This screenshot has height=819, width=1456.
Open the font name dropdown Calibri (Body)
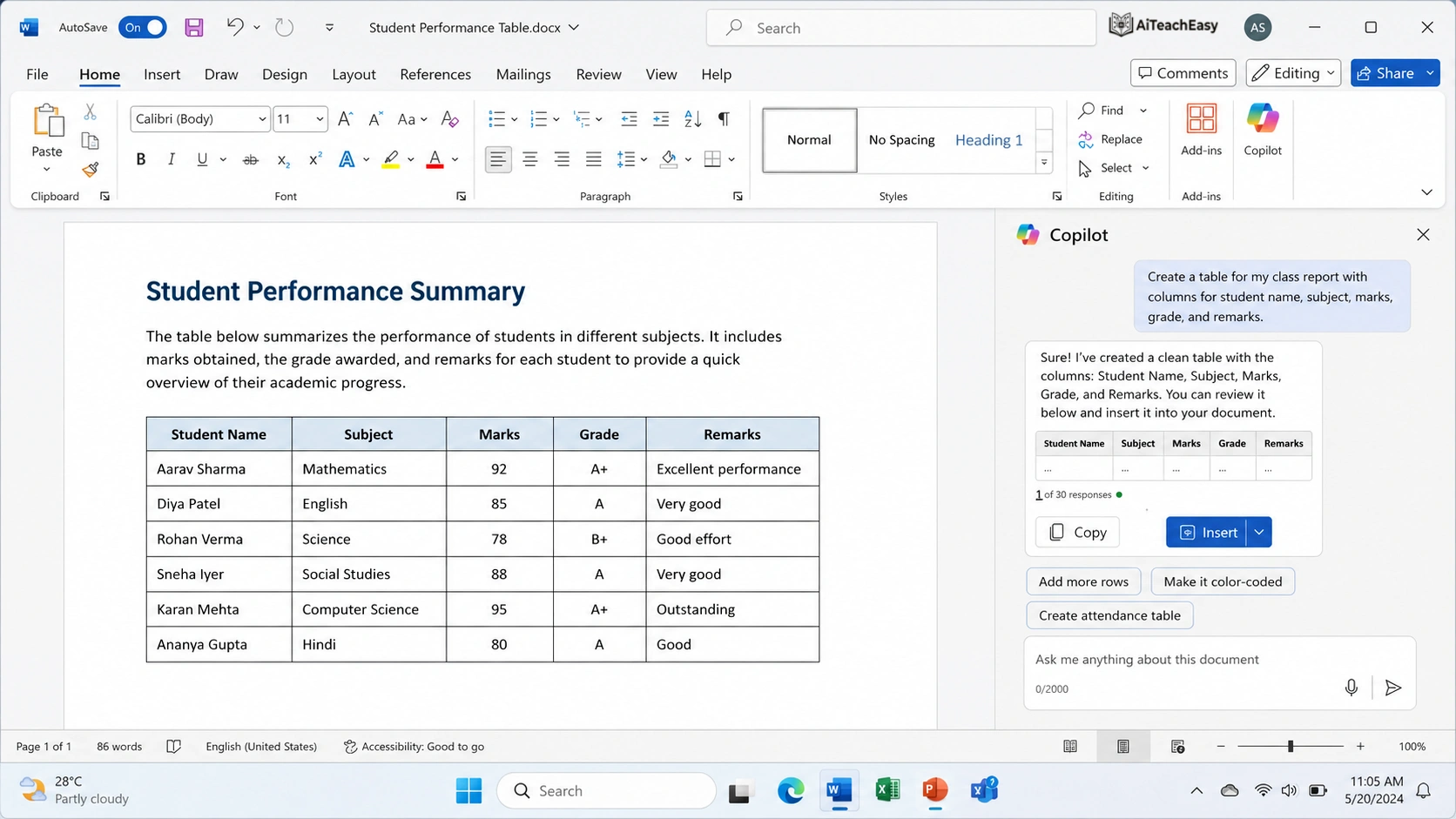(x=261, y=119)
